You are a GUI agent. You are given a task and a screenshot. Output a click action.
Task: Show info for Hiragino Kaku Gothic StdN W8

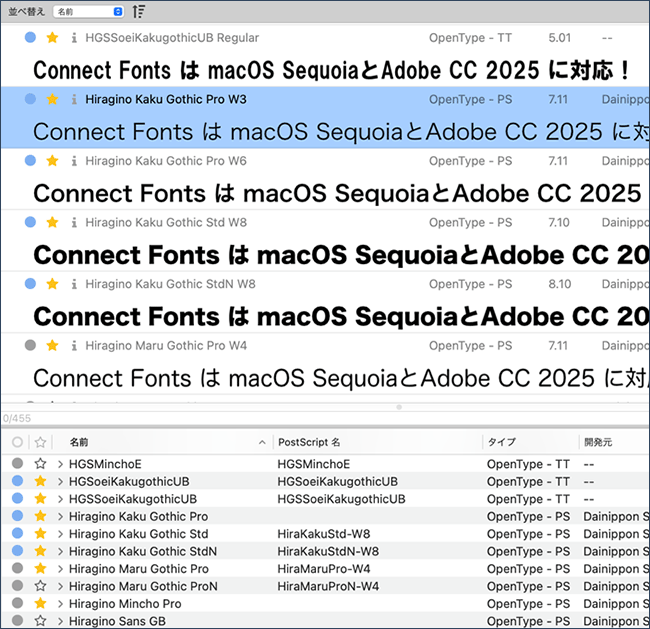[x=74, y=284]
